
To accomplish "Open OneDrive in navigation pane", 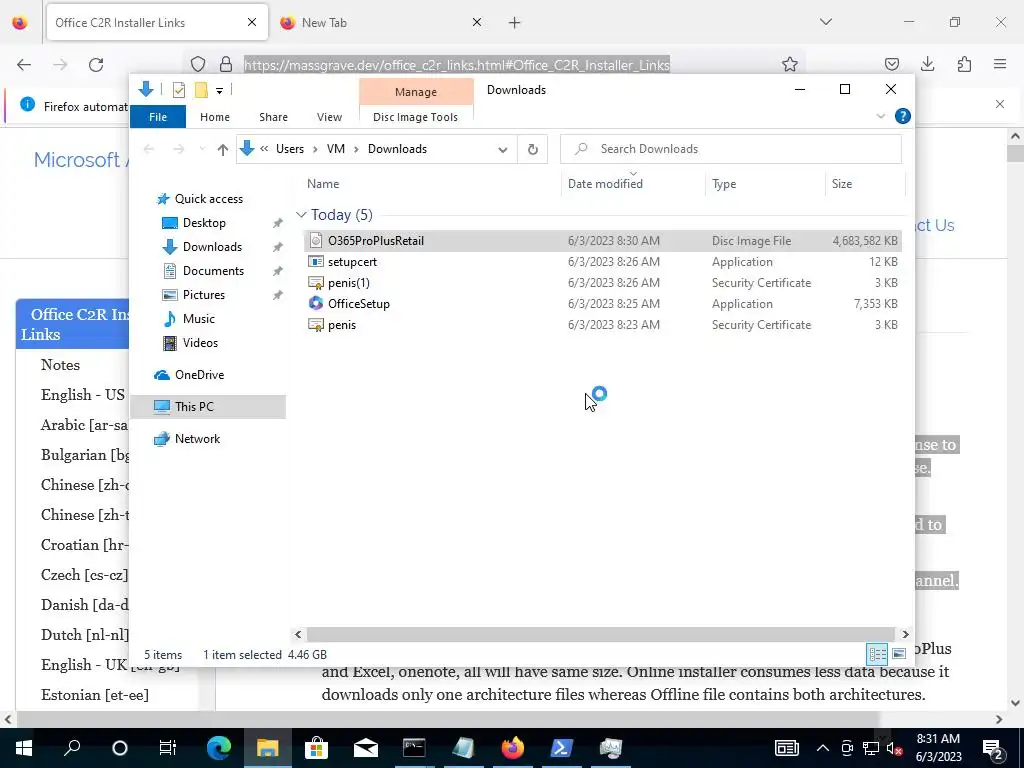I will (x=189, y=375).
